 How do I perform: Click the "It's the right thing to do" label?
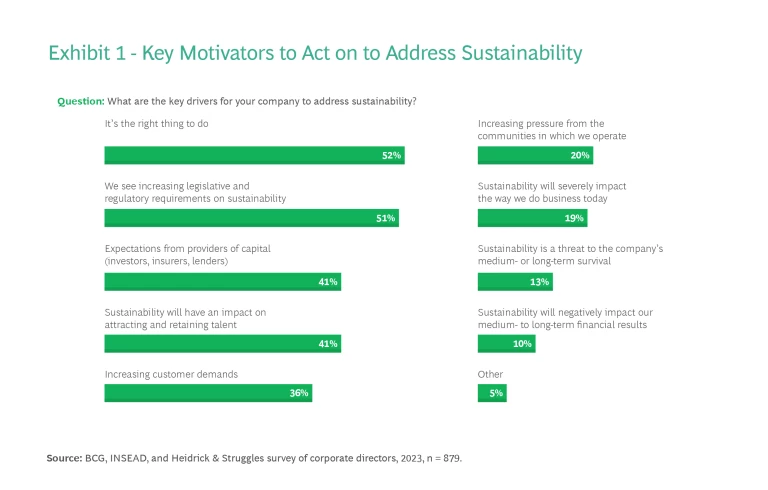coord(163,123)
